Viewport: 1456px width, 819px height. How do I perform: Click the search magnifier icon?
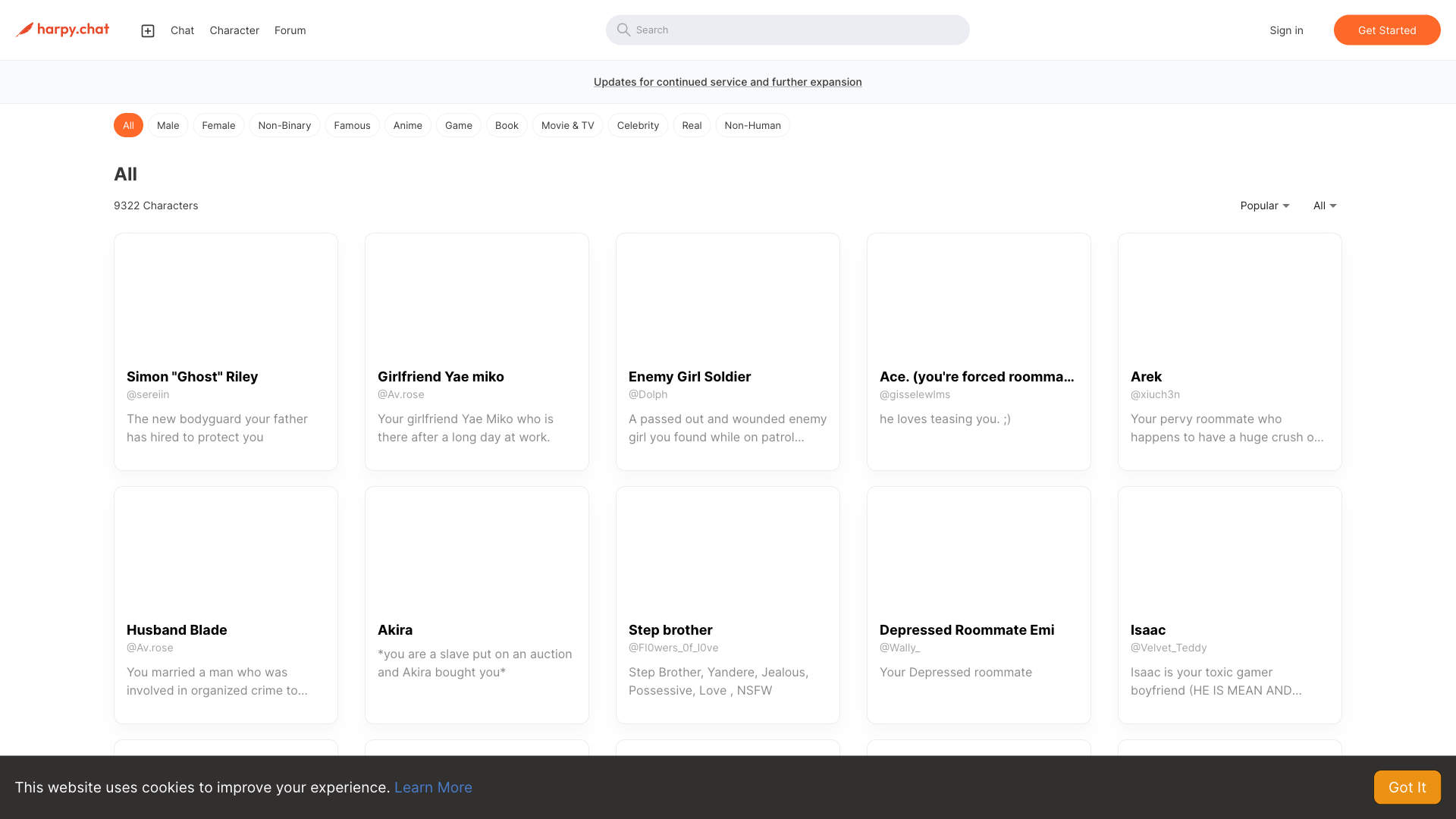click(x=623, y=30)
